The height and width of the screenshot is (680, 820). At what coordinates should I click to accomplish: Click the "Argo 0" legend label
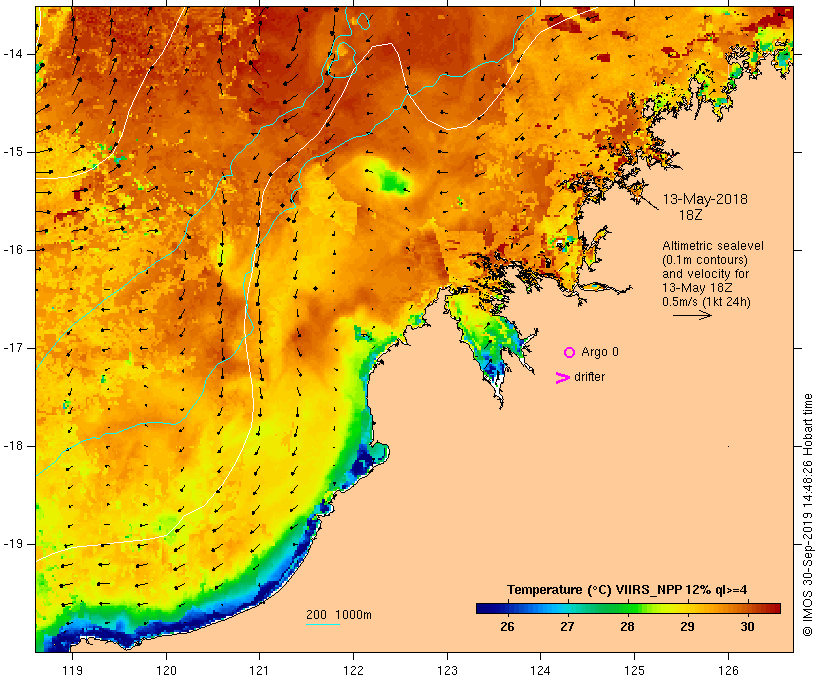600,352
